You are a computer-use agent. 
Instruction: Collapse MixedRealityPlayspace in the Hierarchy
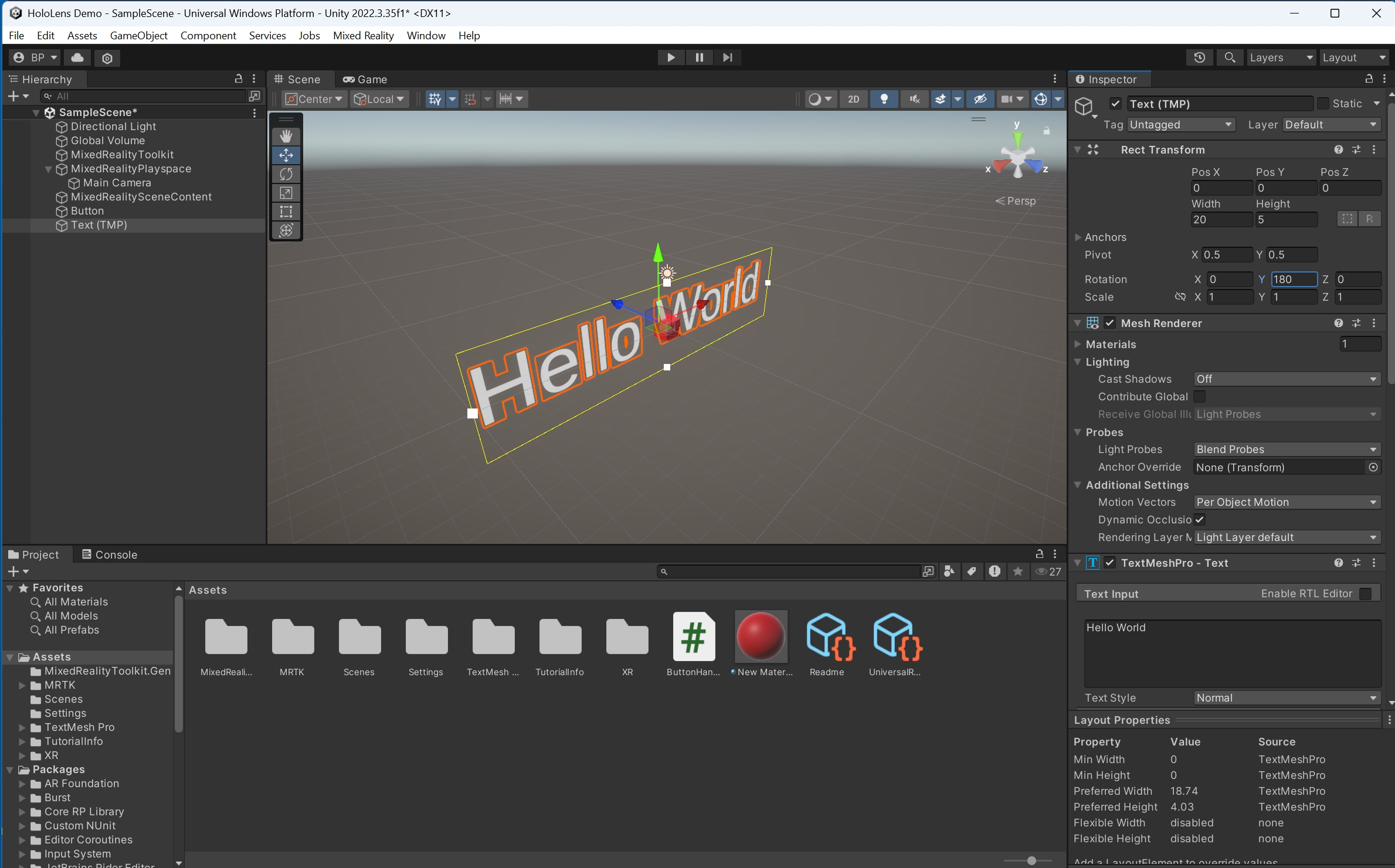(48, 169)
